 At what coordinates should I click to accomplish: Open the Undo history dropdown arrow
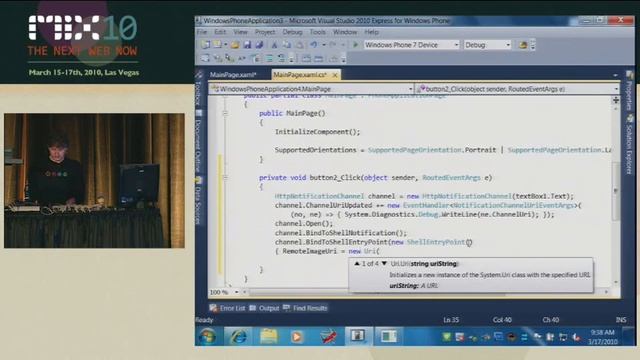click(x=324, y=45)
